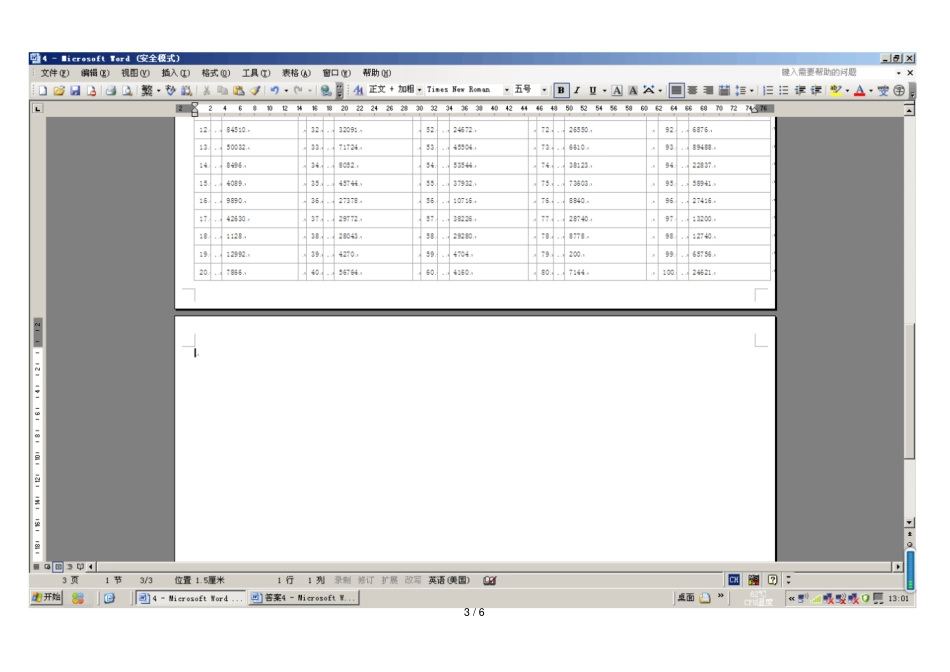The width and height of the screenshot is (950, 672).
Task: Click the phonetic guide 变 icon
Action: (x=883, y=90)
